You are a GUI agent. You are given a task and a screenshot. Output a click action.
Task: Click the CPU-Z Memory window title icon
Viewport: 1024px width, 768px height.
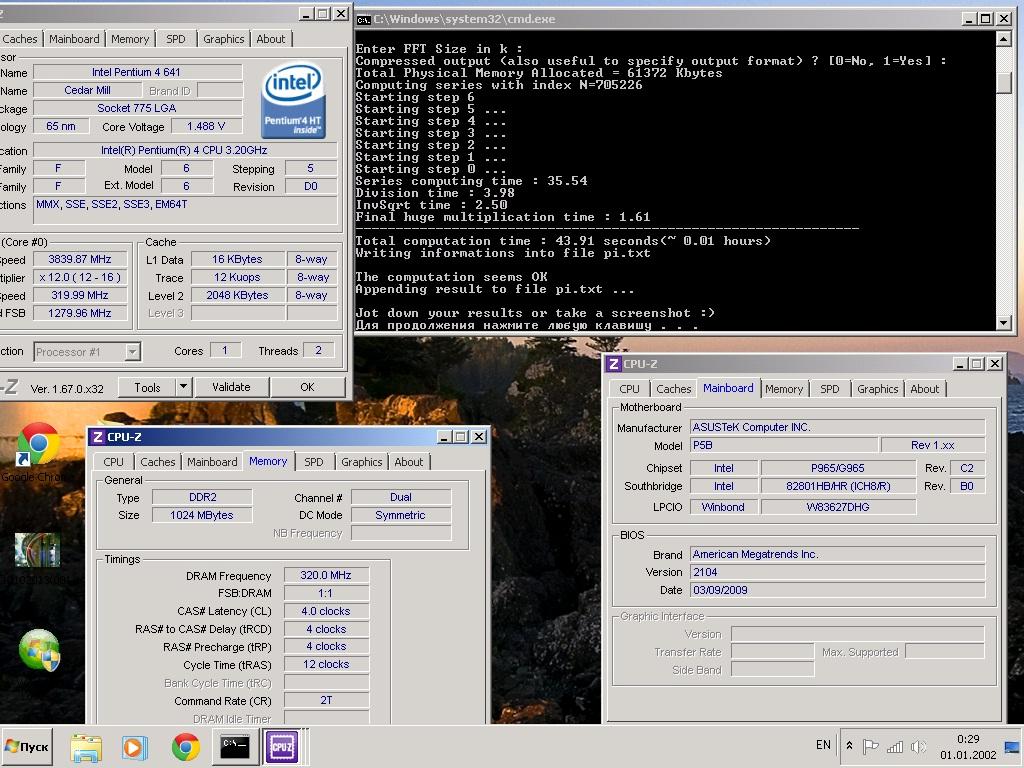click(x=98, y=437)
